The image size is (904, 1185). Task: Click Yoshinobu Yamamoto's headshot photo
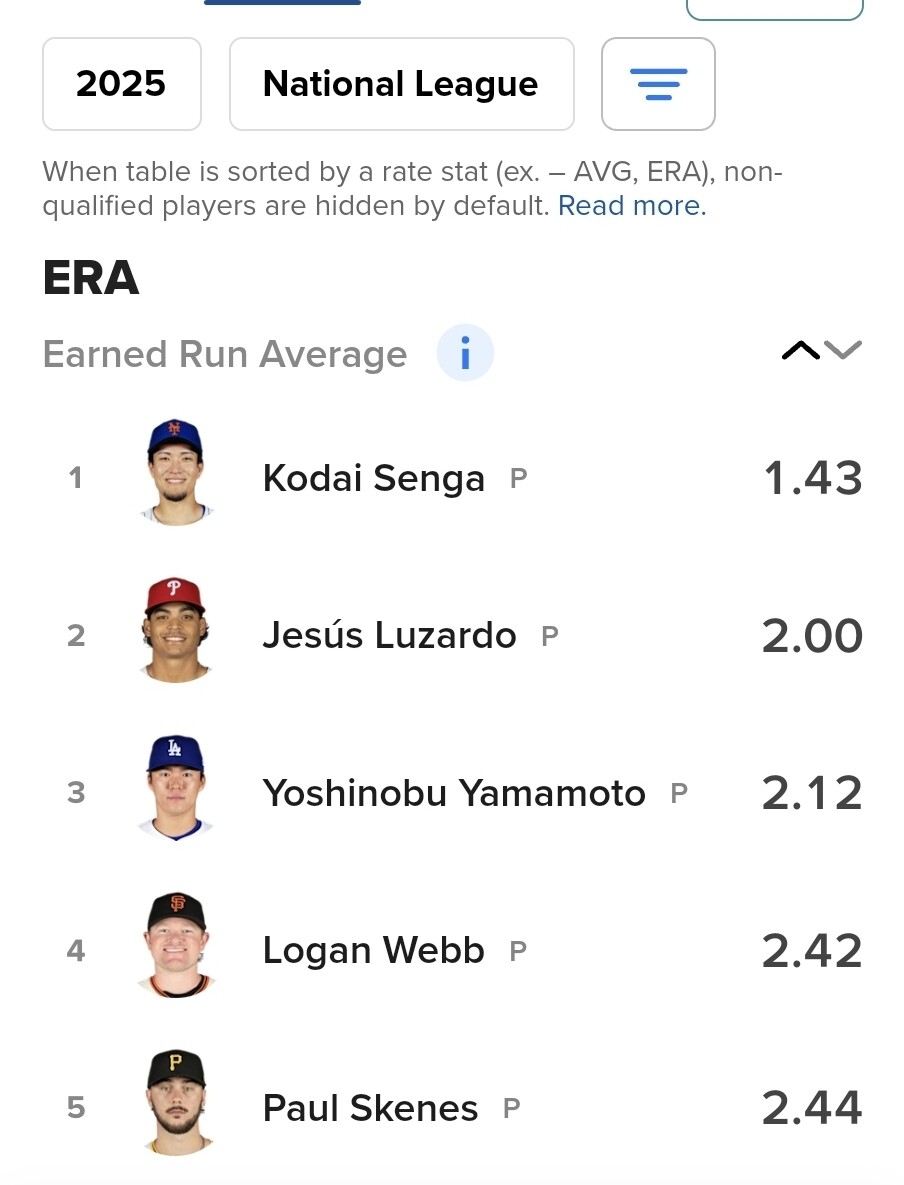[x=175, y=788]
